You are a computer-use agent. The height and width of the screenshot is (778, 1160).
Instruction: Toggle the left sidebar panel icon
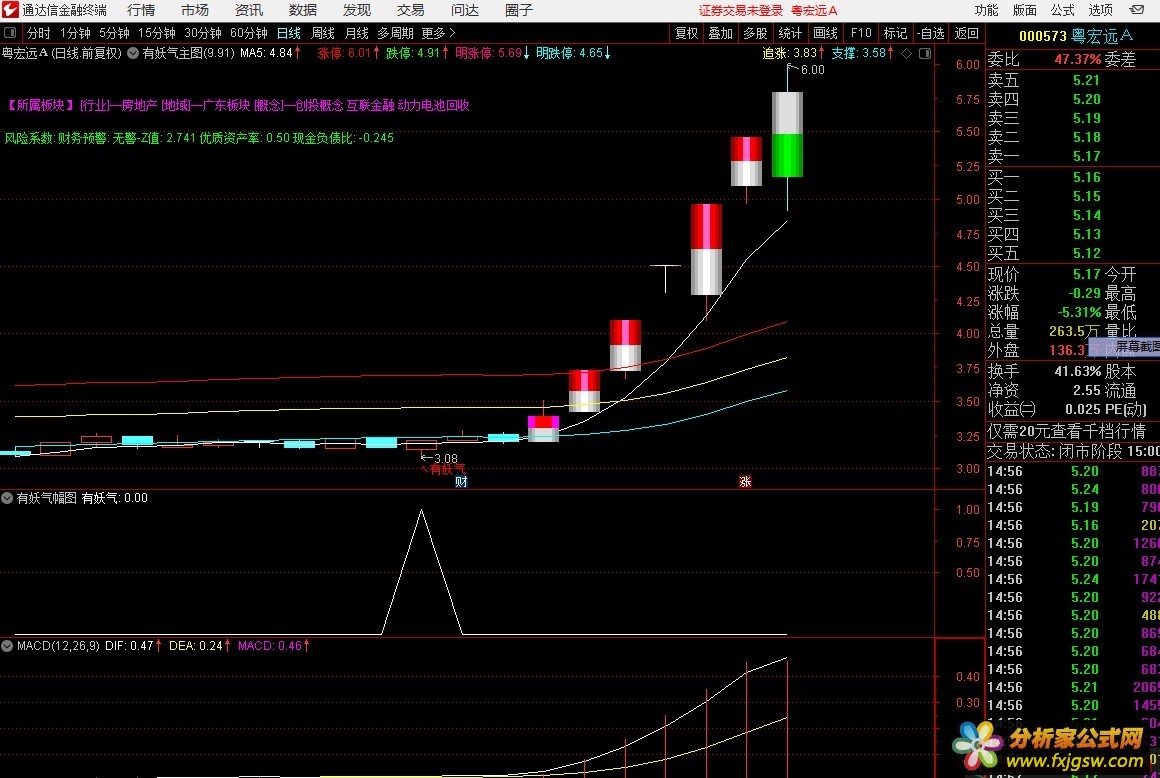tap(10, 33)
